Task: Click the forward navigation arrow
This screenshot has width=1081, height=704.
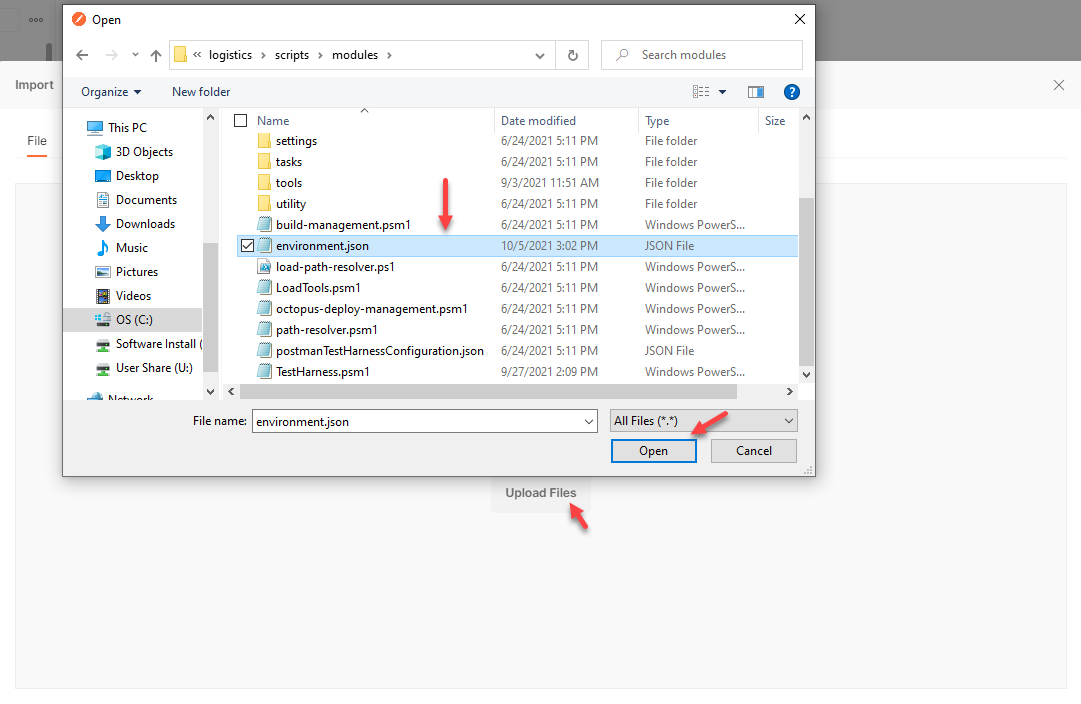Action: pyautogui.click(x=111, y=55)
